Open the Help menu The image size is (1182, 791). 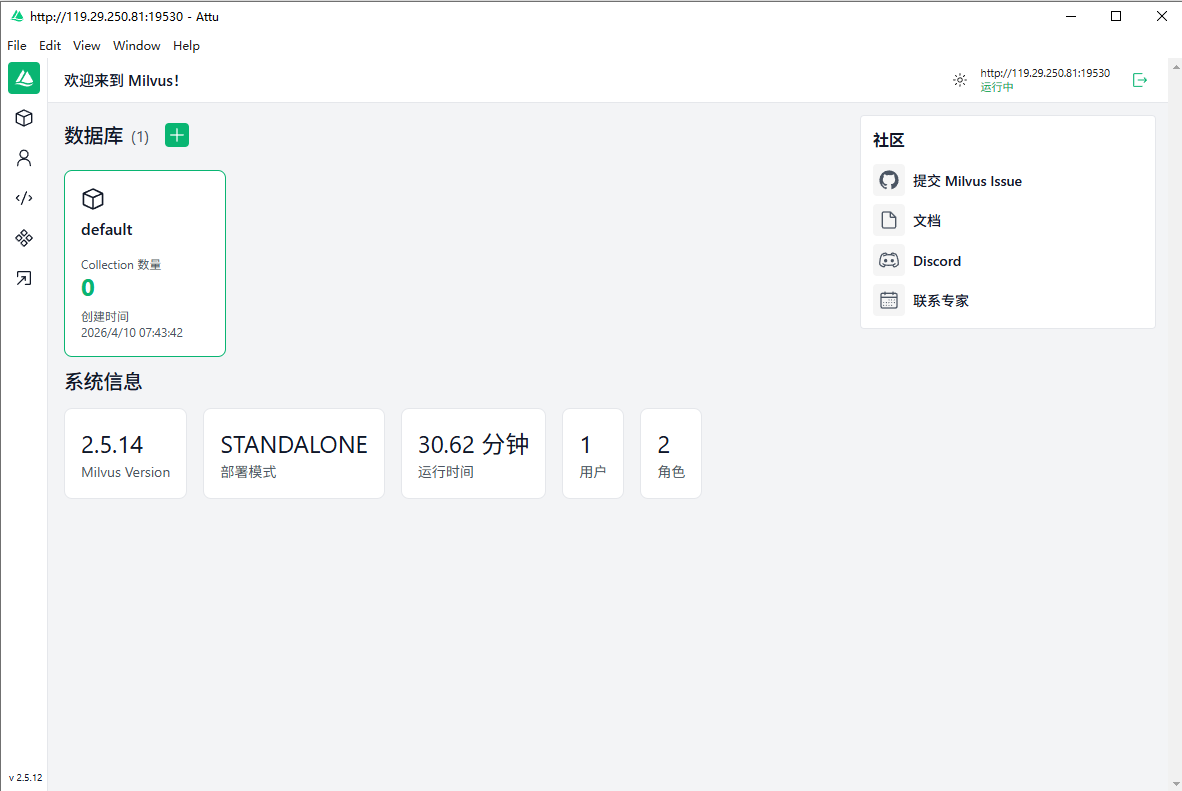[186, 45]
